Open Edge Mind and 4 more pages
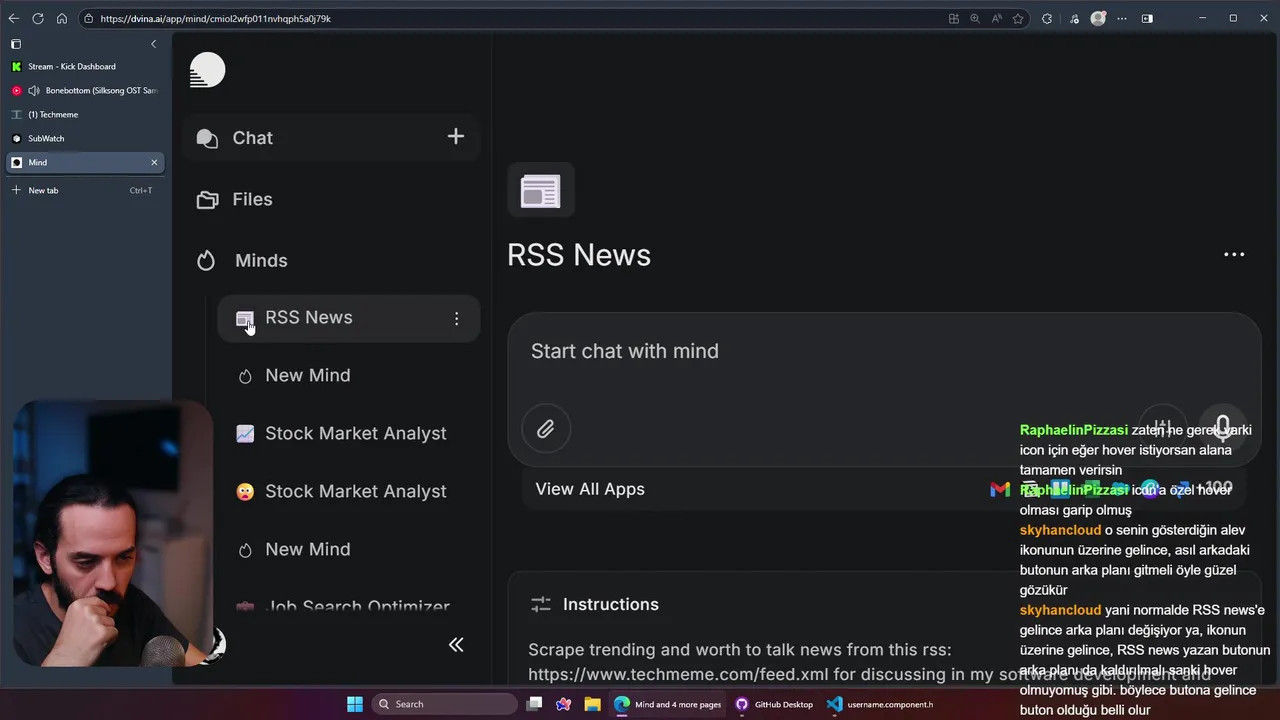The height and width of the screenshot is (720, 1280). click(x=667, y=704)
